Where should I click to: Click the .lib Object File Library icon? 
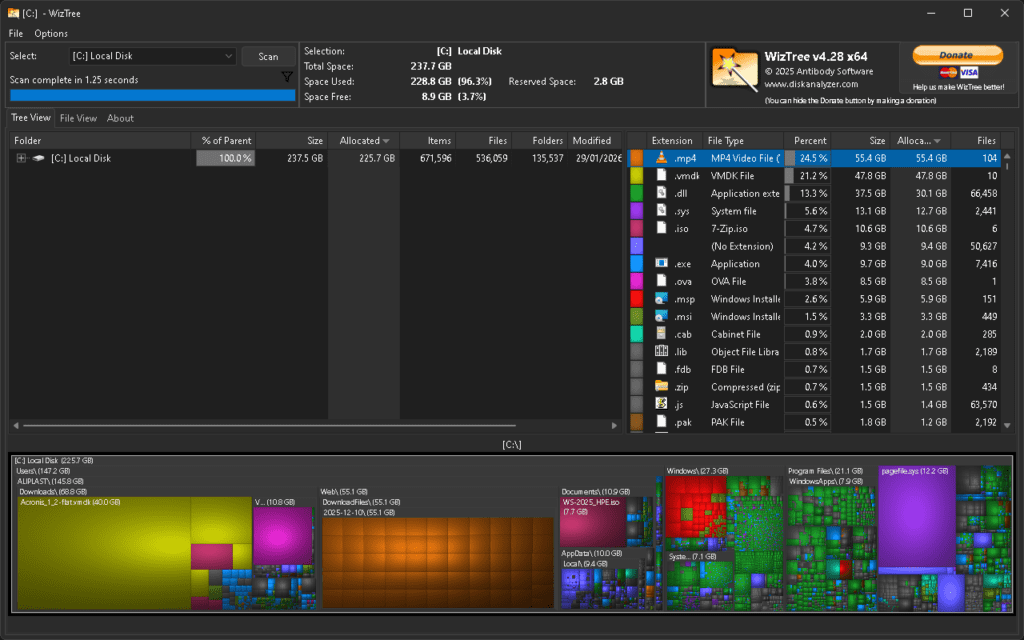pos(661,351)
